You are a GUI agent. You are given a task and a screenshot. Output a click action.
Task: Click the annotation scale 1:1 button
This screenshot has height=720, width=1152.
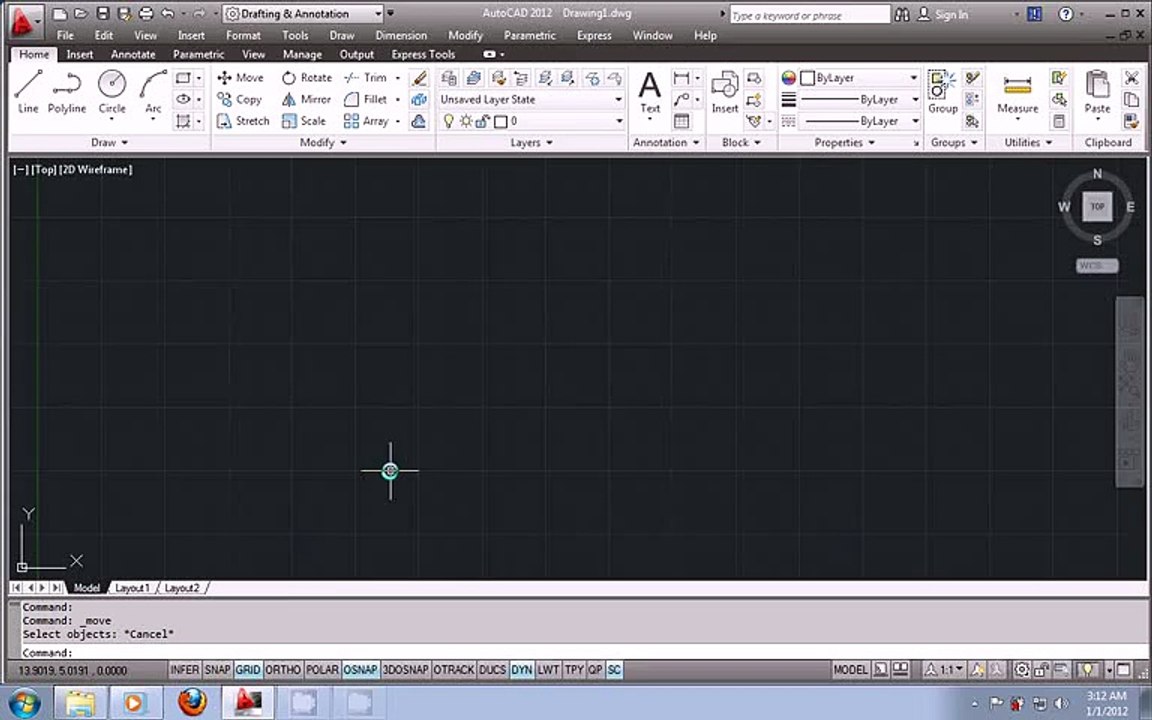click(x=944, y=669)
